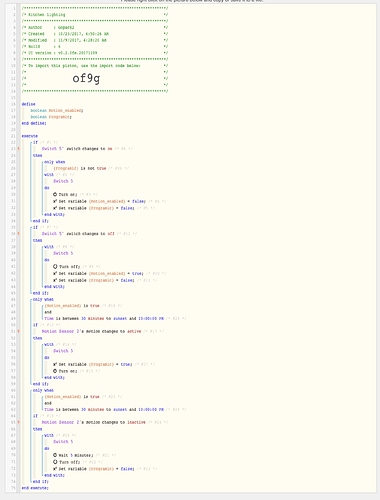Click the Created date comment line
This screenshot has width=380, height=500.
coord(95,34)
